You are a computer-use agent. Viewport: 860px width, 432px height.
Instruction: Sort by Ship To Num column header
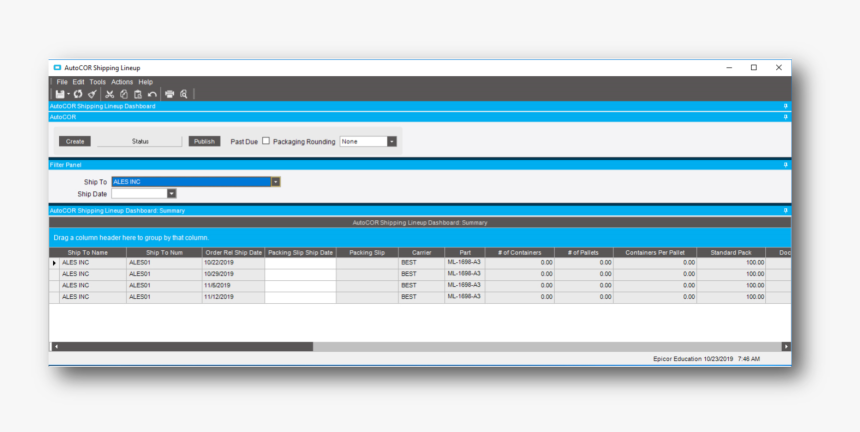(x=165, y=253)
